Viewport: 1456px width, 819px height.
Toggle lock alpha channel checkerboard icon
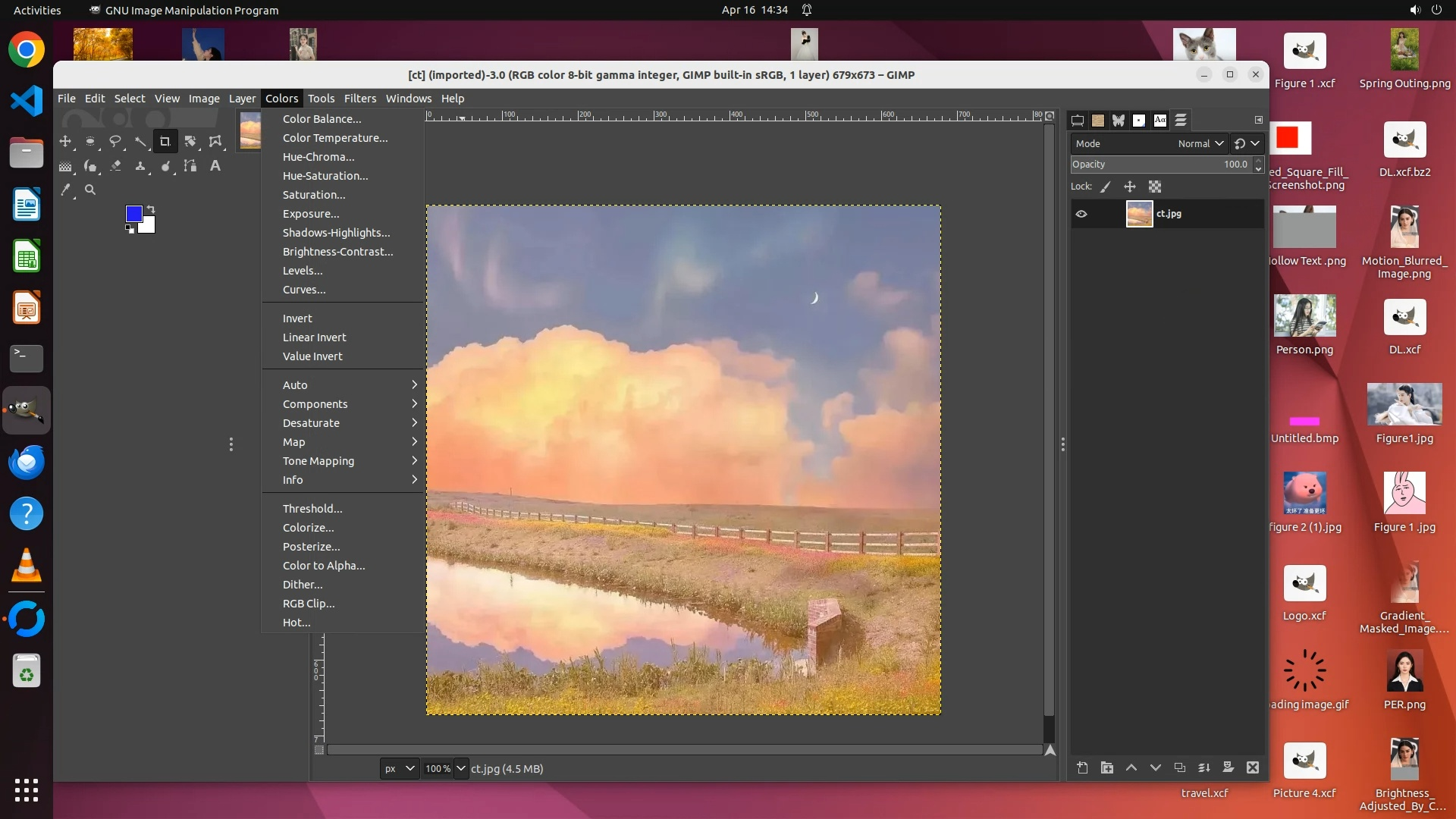1155,187
